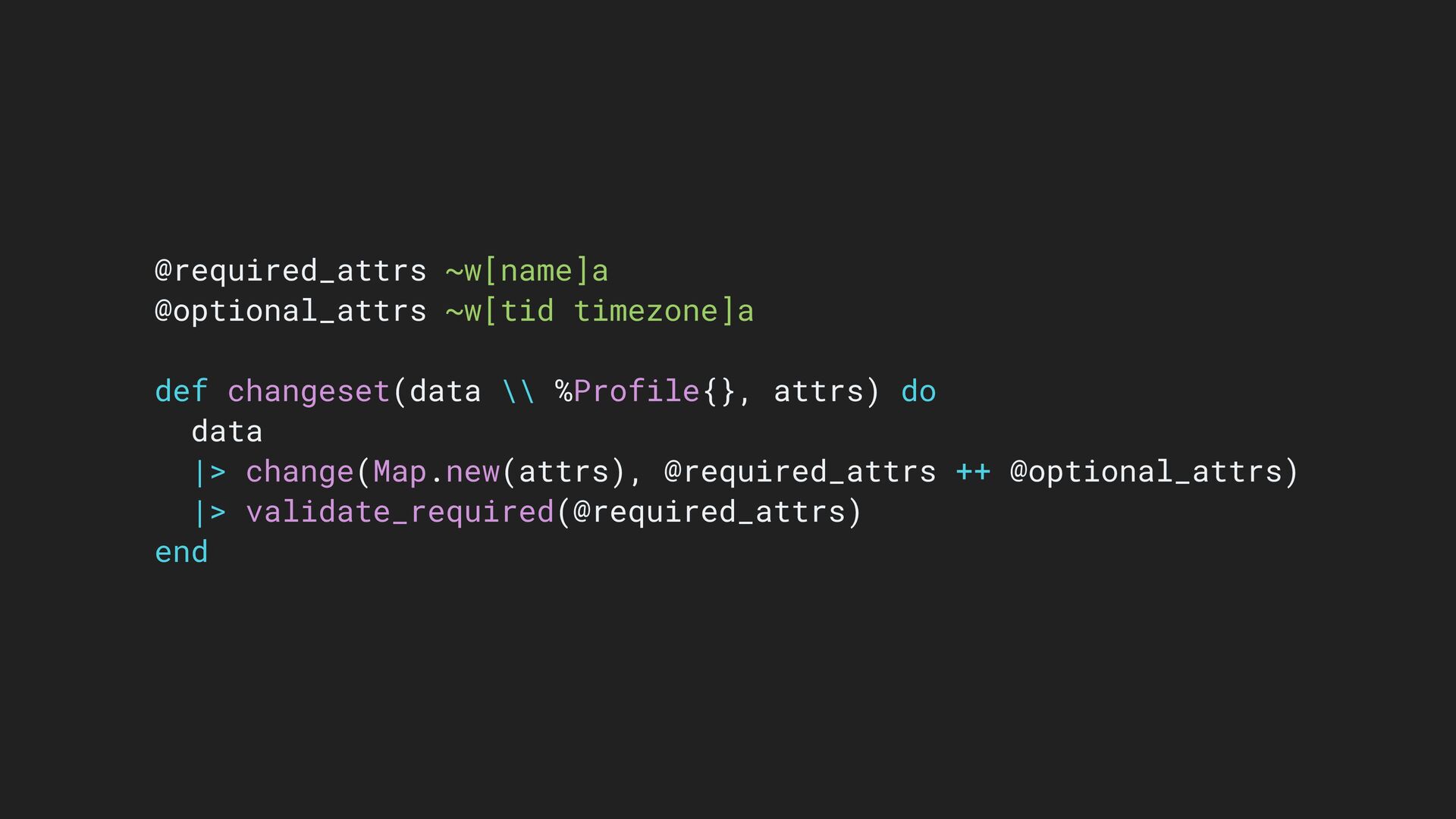Click the ~w[name]a sigil text
This screenshot has width=1456, height=819.
click(527, 271)
